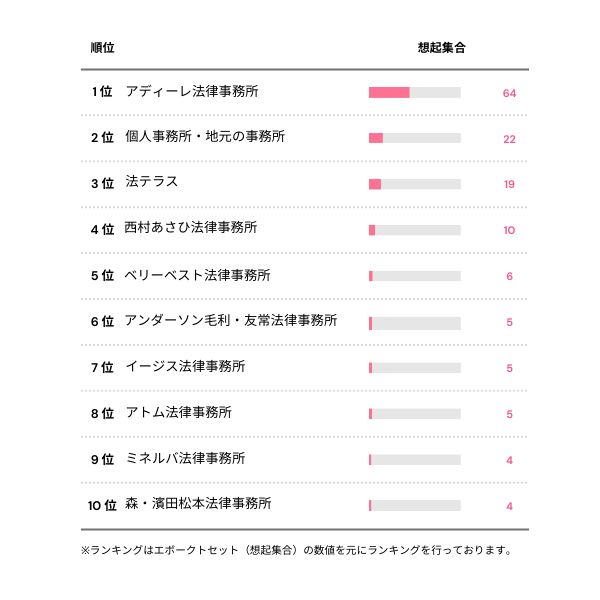Screen dimensions: 600x600
Task: Click the 法テラス score bar
Action: point(414,184)
